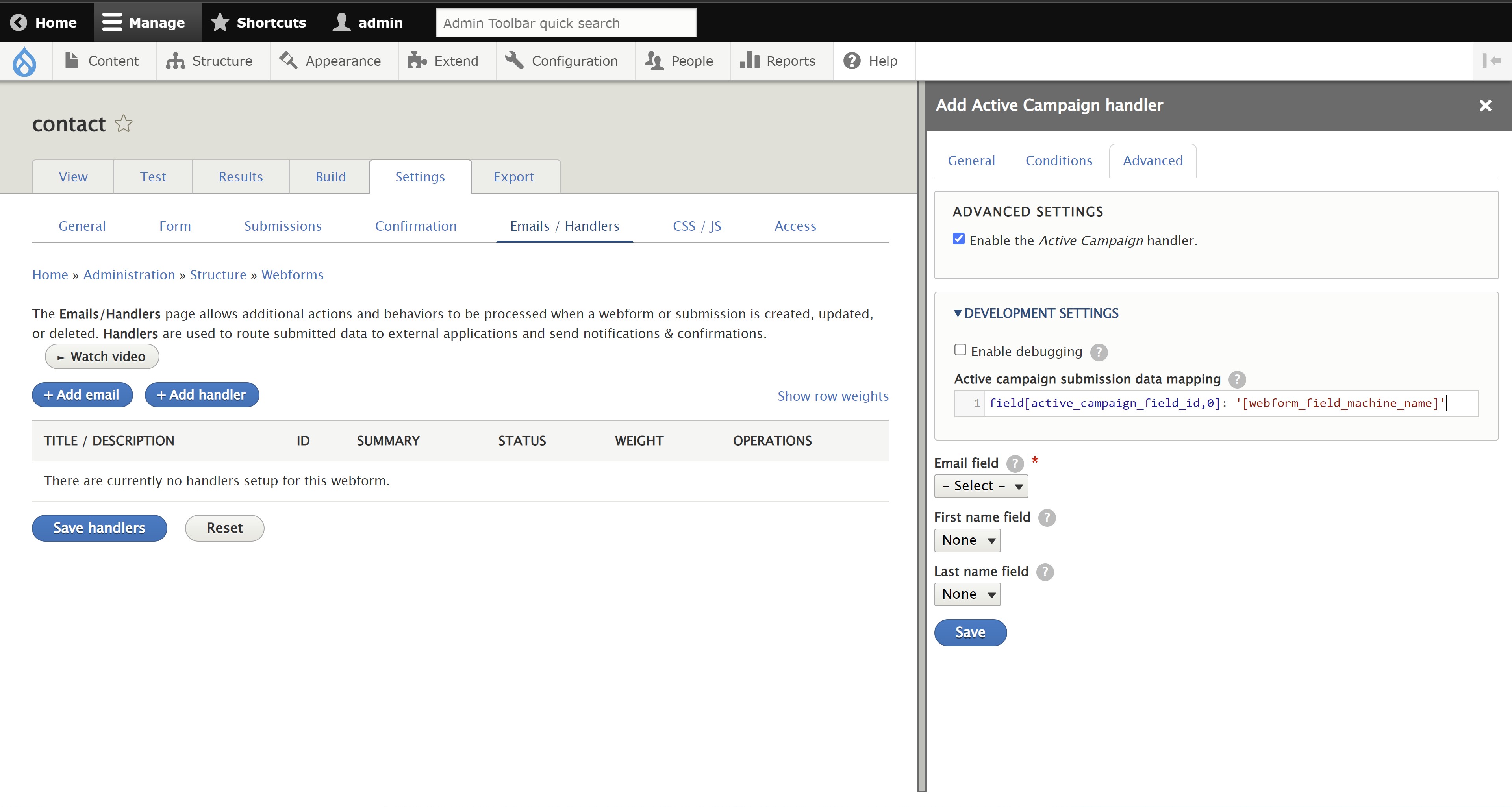Open the Drupal logo icon
The image size is (1512, 807).
[x=24, y=61]
